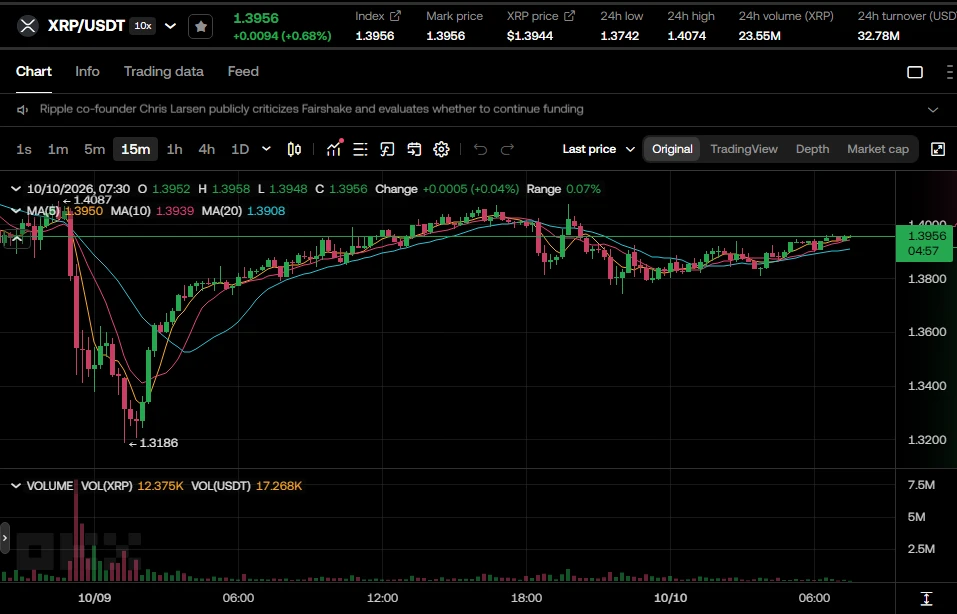
Task: Open the XRP/USDT pair selector chevron
Action: pyautogui.click(x=170, y=26)
